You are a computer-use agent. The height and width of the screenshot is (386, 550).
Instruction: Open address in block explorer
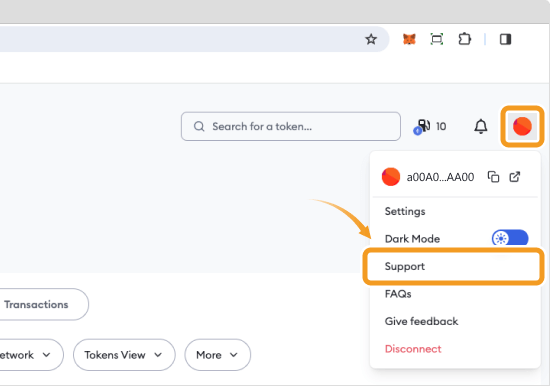(x=515, y=177)
